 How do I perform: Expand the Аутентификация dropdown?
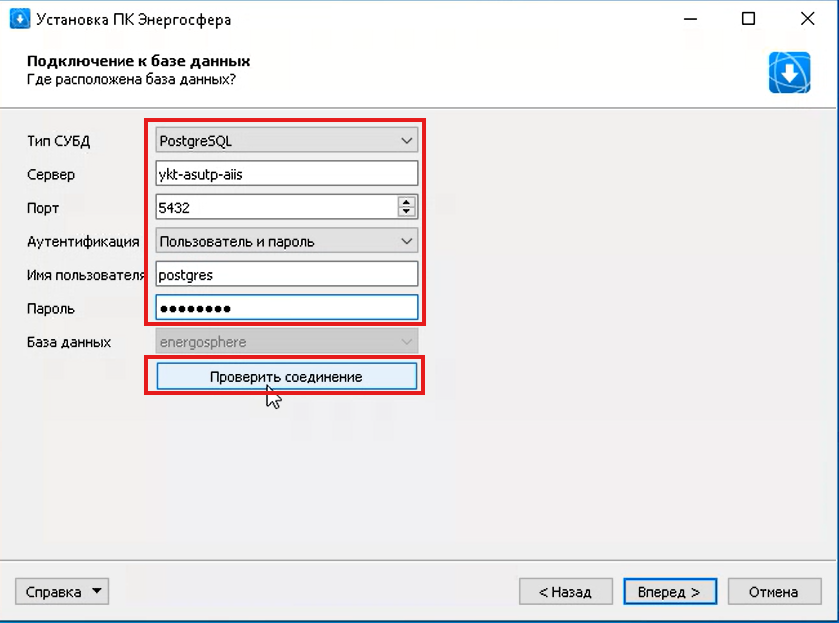point(286,241)
